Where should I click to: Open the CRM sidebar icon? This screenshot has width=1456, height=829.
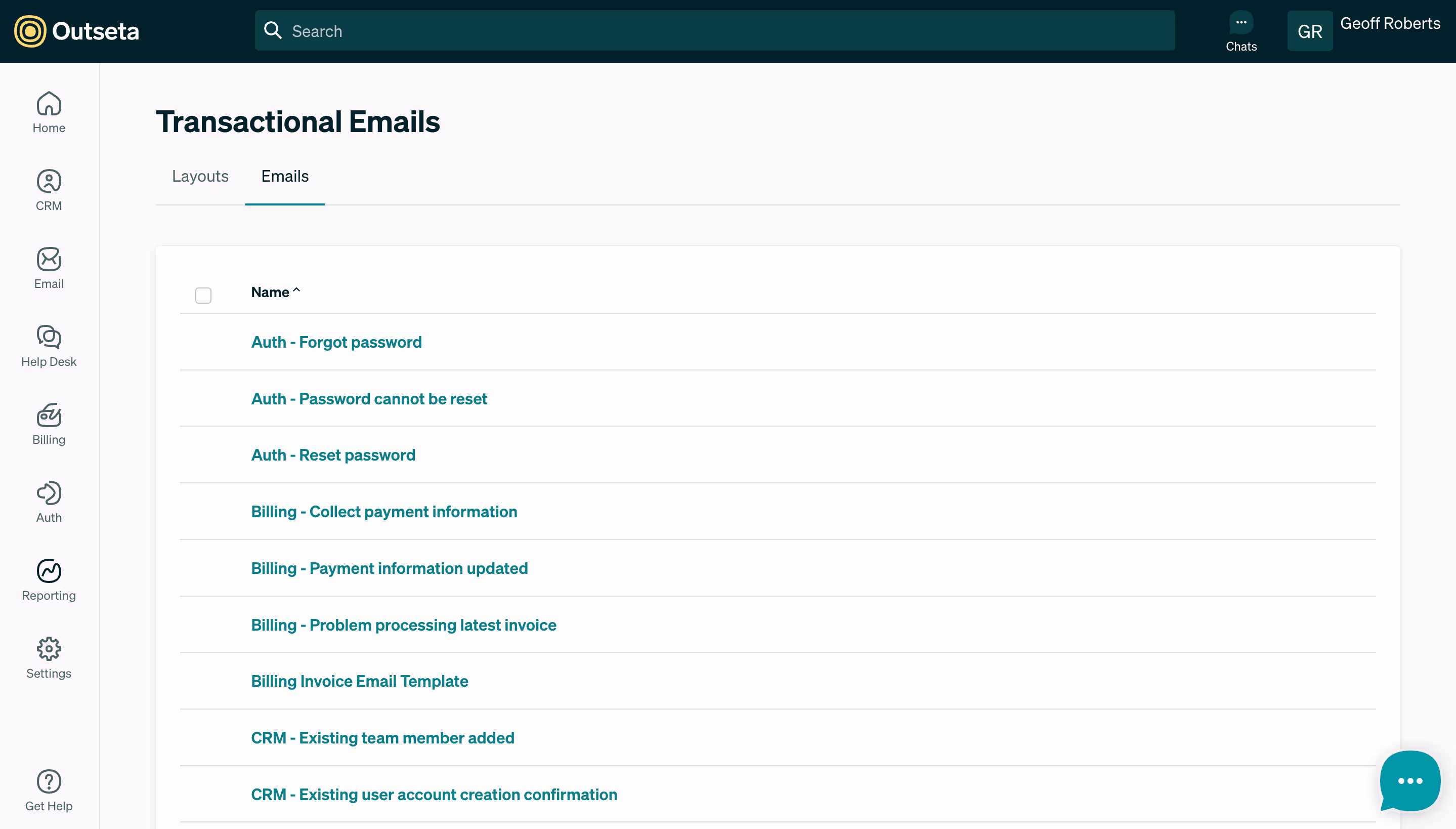(x=49, y=190)
